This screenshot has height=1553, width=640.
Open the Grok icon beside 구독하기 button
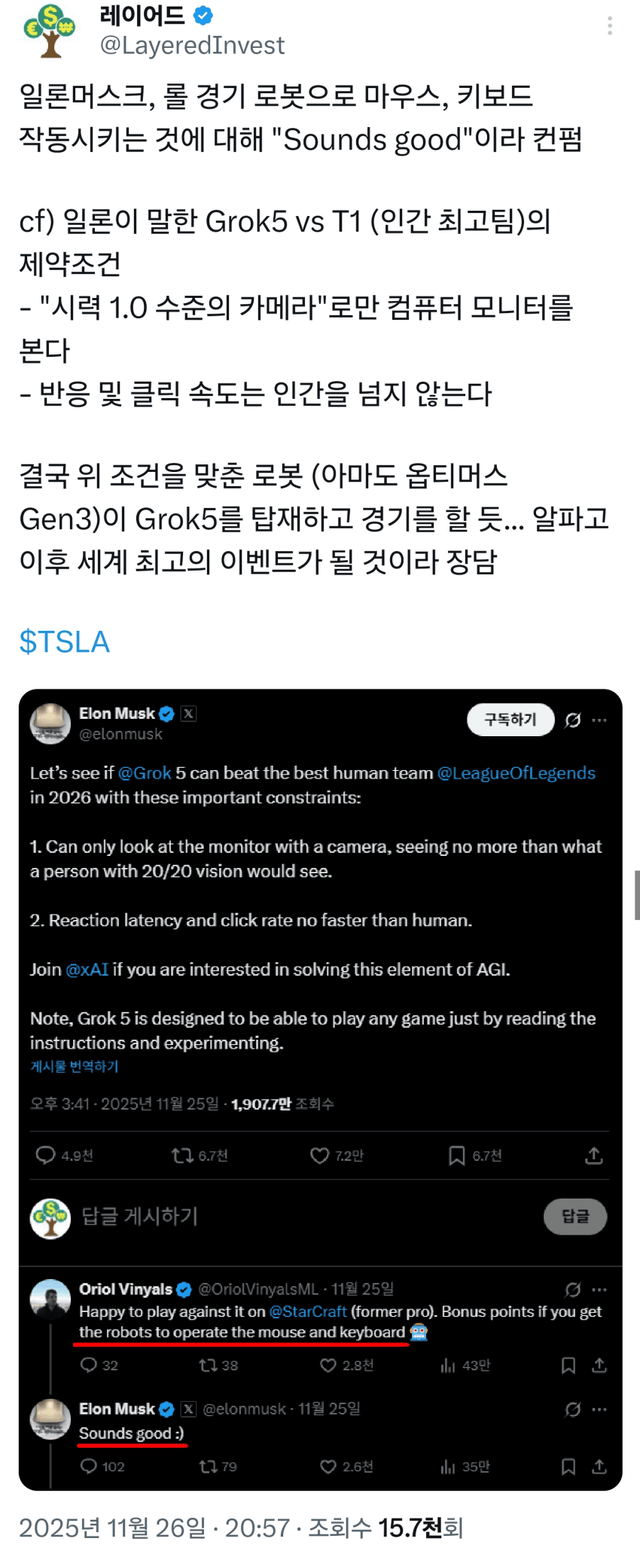(x=574, y=719)
